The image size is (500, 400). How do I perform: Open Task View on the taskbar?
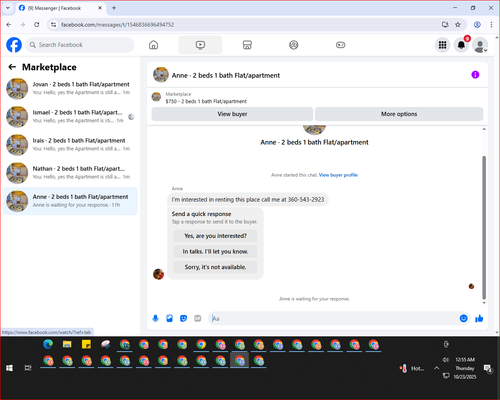pos(28,368)
